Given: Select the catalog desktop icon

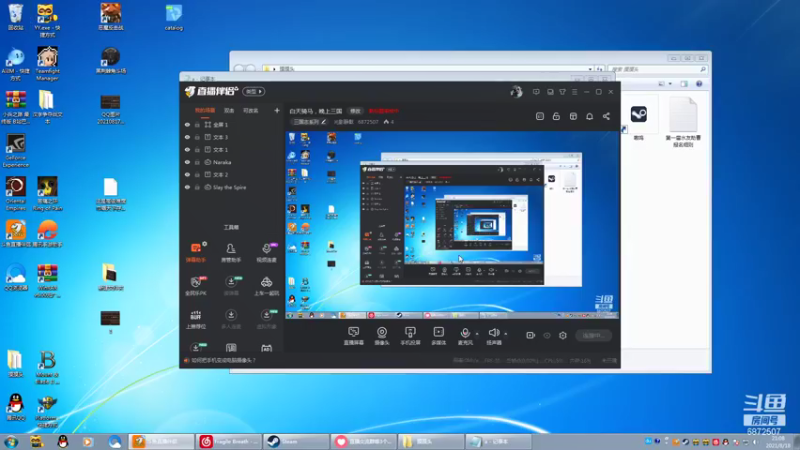Looking at the screenshot, I should (x=173, y=18).
